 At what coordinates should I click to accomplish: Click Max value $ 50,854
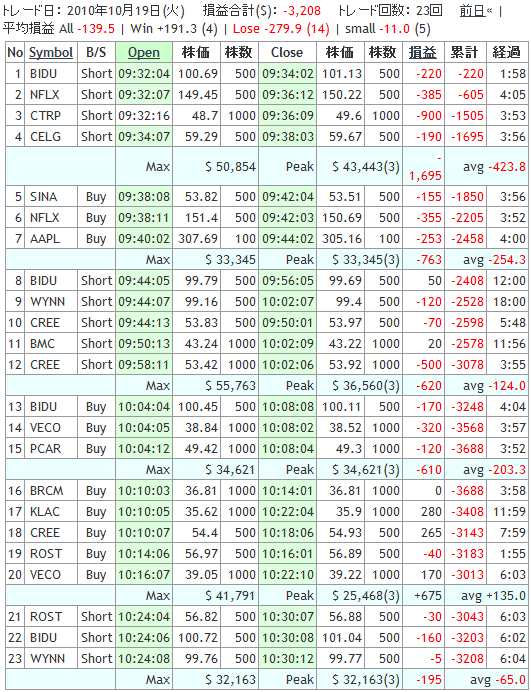(230, 167)
